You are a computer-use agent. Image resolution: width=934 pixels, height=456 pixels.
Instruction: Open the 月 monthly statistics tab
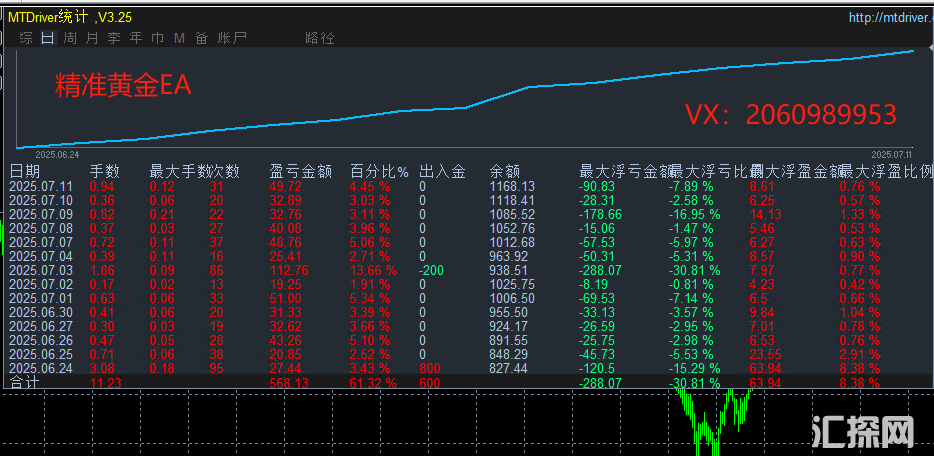point(92,39)
